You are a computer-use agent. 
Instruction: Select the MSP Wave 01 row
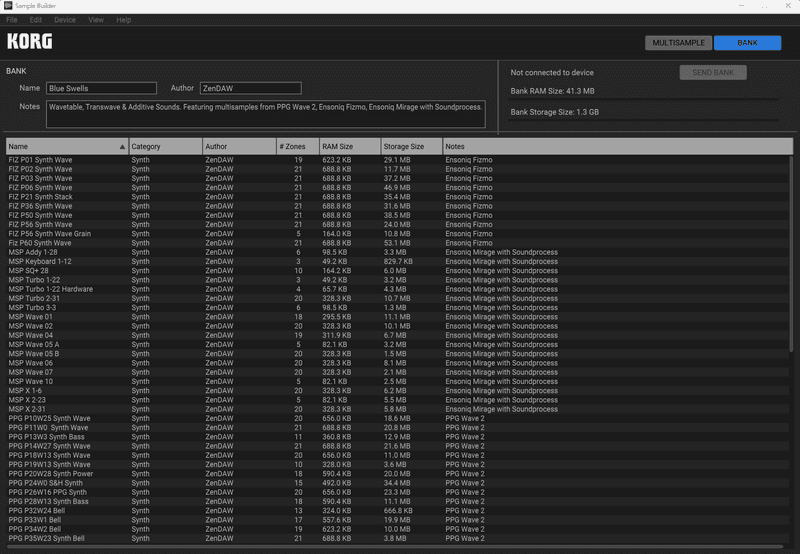pos(397,317)
